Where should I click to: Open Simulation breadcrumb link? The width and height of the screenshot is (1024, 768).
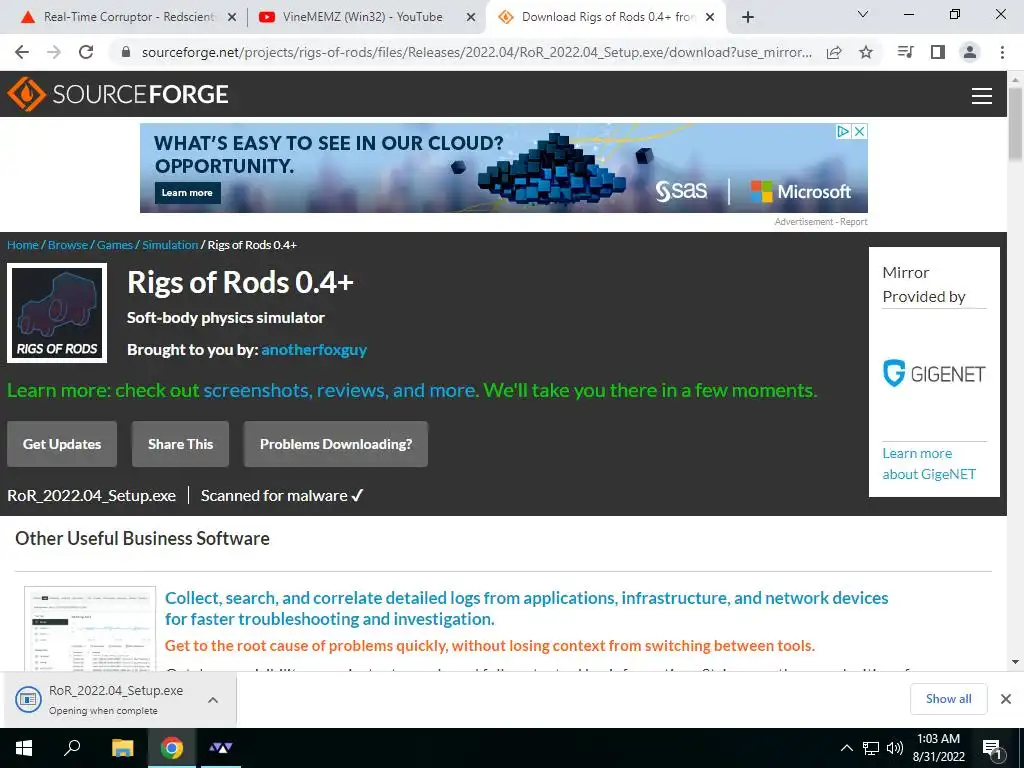[x=170, y=245]
